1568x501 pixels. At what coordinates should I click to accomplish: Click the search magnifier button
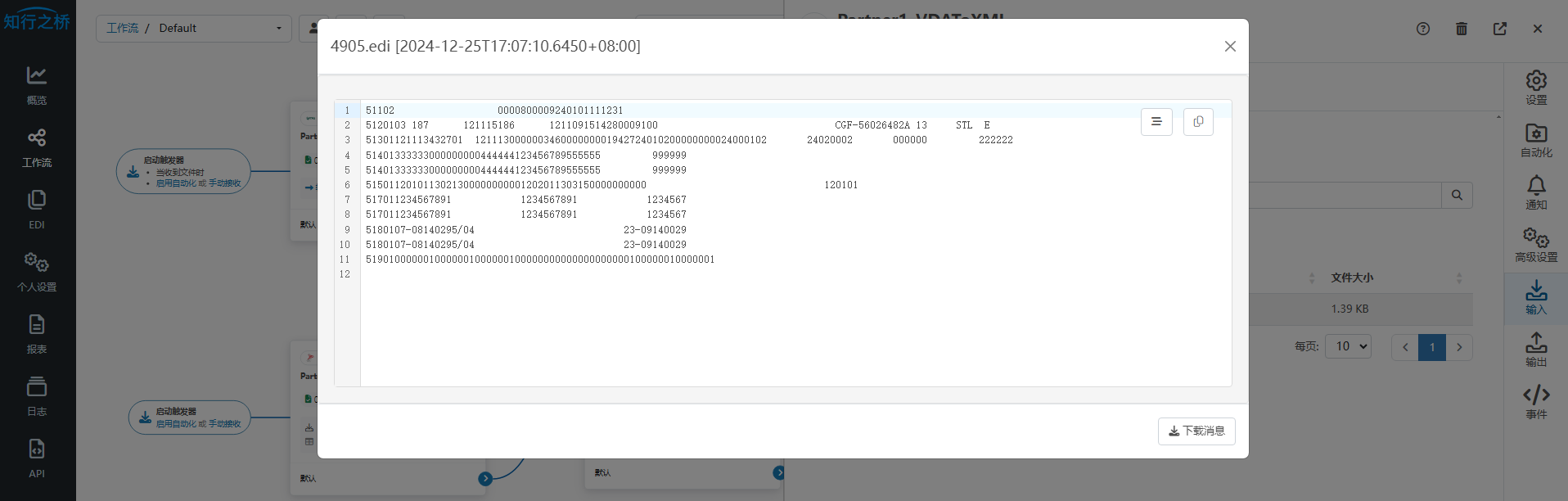tap(1457, 195)
